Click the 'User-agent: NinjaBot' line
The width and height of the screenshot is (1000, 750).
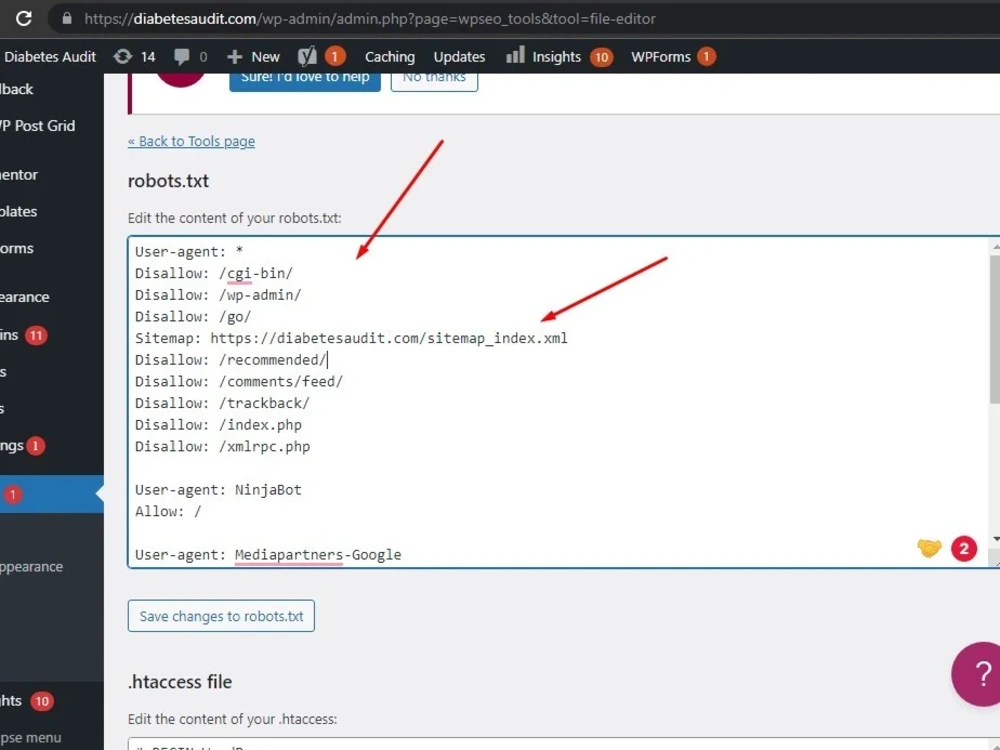point(218,490)
